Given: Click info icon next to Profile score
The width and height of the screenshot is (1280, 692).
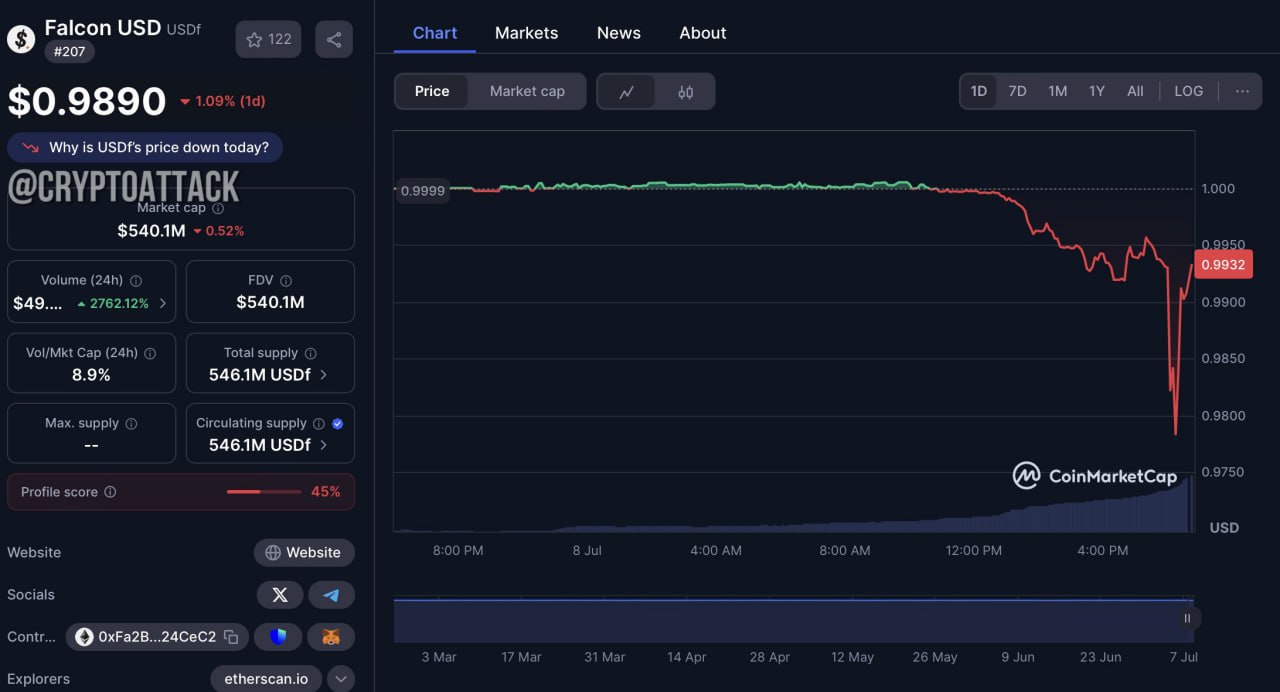Looking at the screenshot, I should [x=110, y=492].
